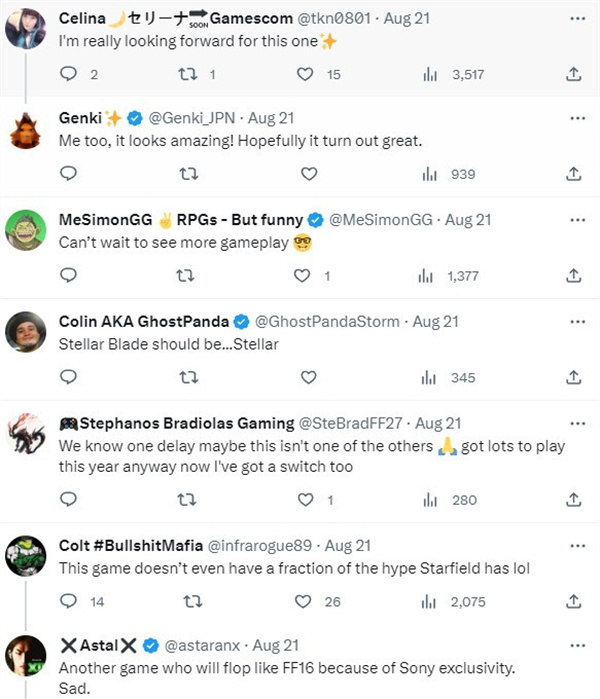Click Colt's profile avatar

tap(26, 557)
